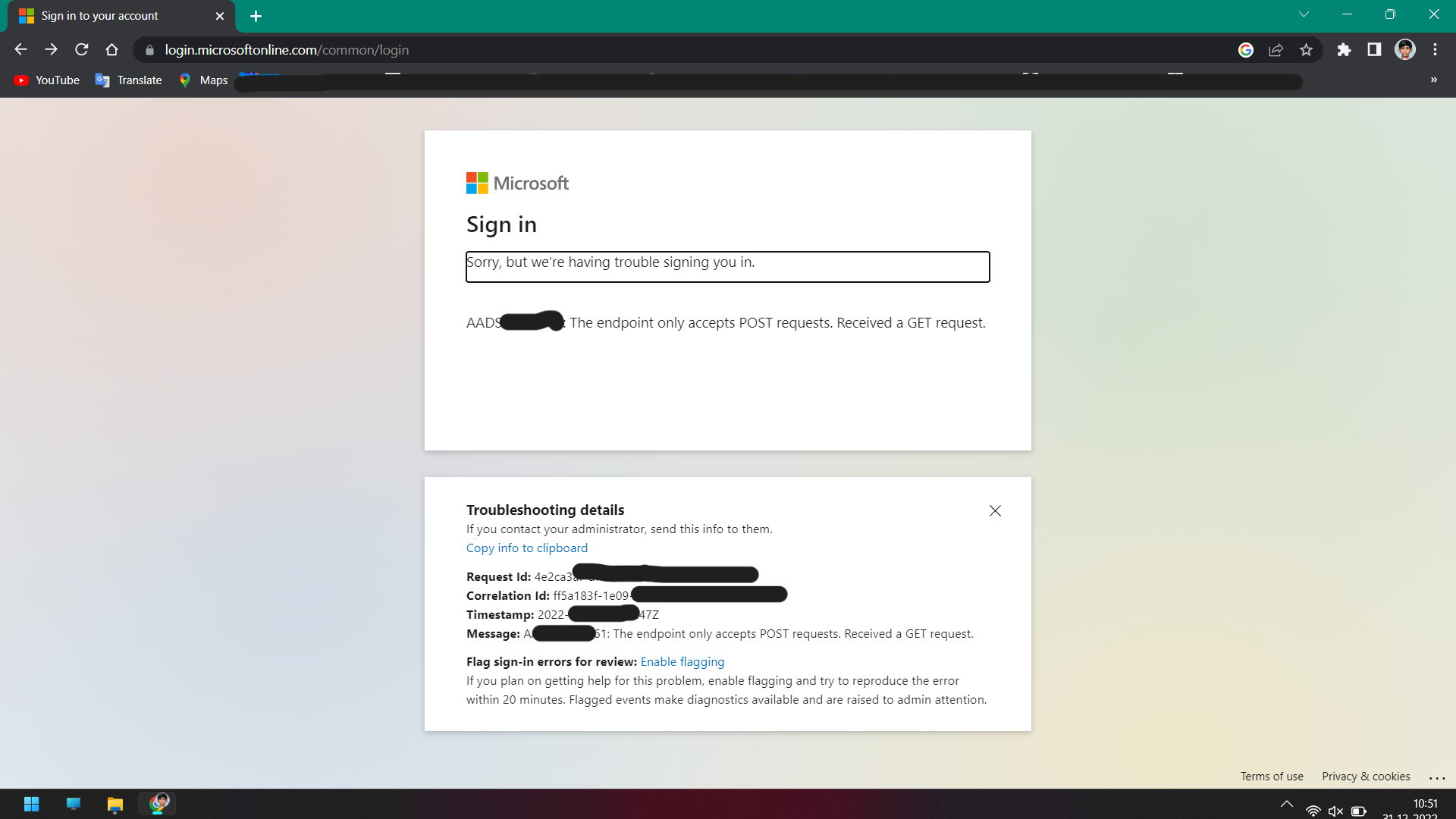Image resolution: width=1456 pixels, height=819 pixels.
Task: Click the Enable flagging link
Action: pyautogui.click(x=682, y=661)
